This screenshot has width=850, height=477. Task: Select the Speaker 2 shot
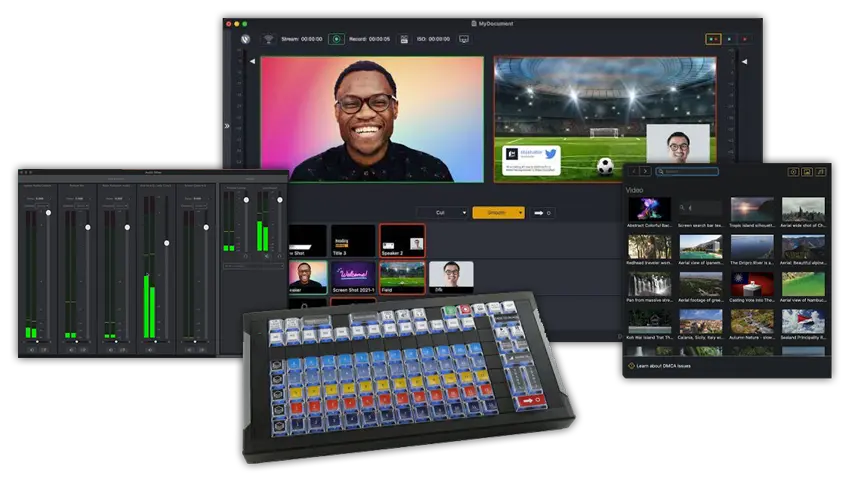[x=402, y=241]
